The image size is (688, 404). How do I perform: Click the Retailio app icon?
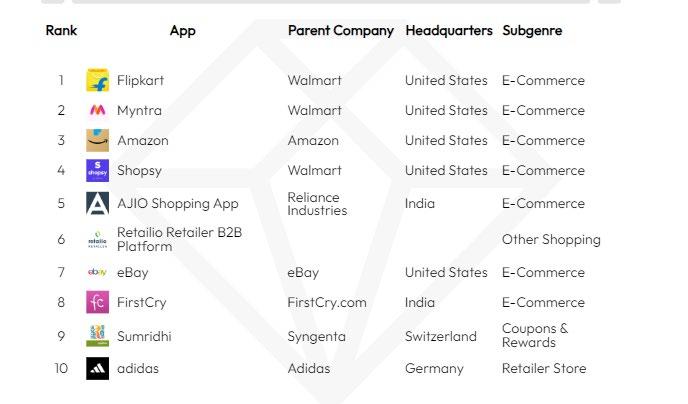point(97,240)
